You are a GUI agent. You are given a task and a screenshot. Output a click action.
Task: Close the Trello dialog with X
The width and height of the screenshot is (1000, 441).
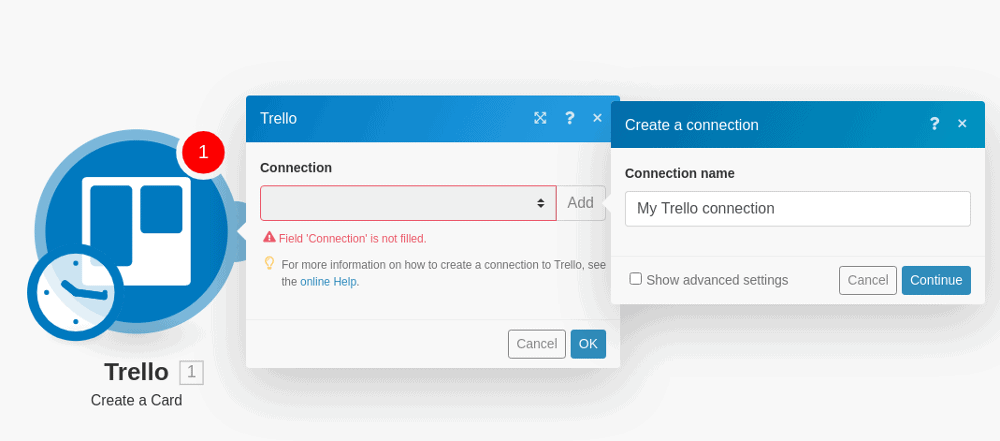[598, 118]
